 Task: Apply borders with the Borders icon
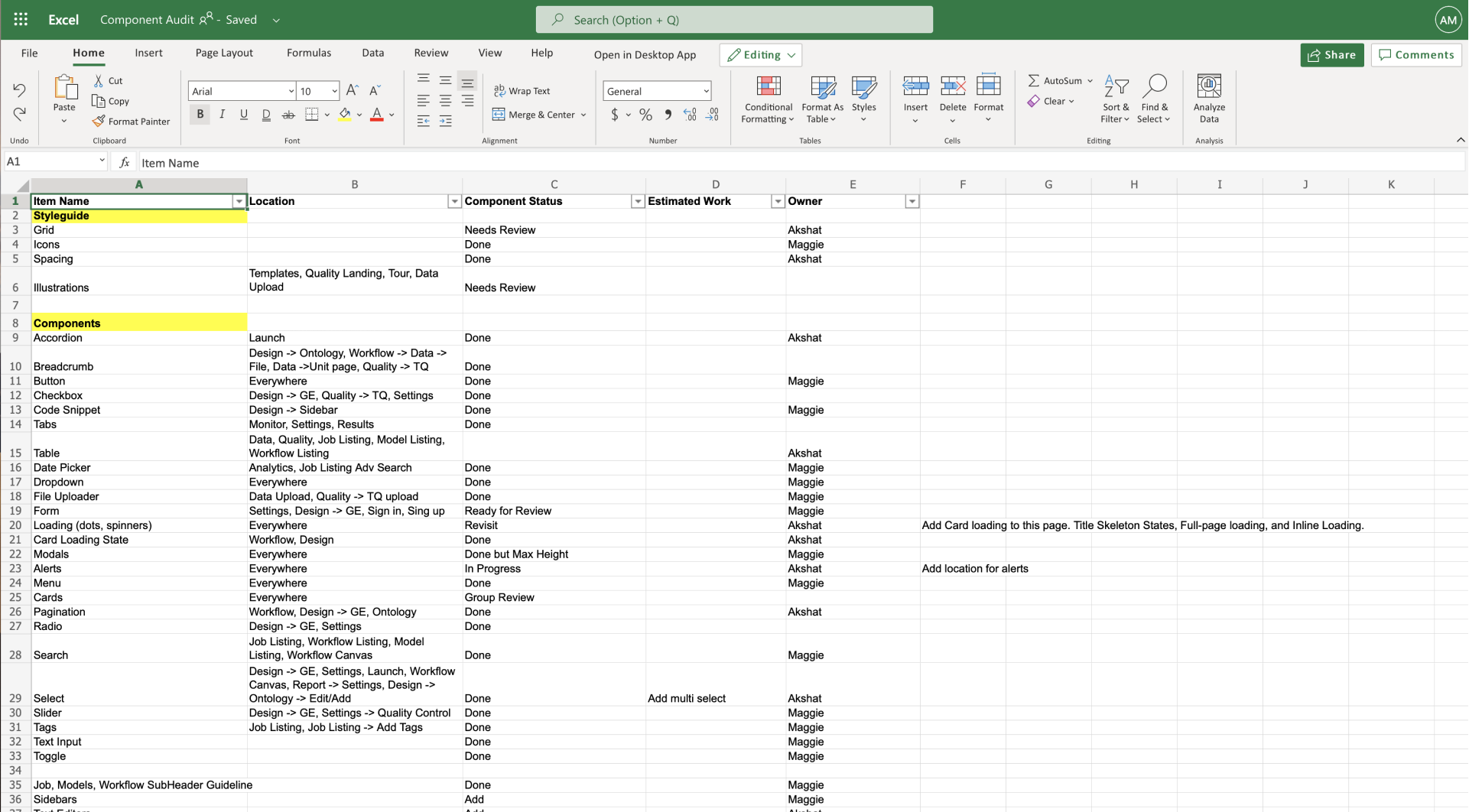(x=311, y=115)
